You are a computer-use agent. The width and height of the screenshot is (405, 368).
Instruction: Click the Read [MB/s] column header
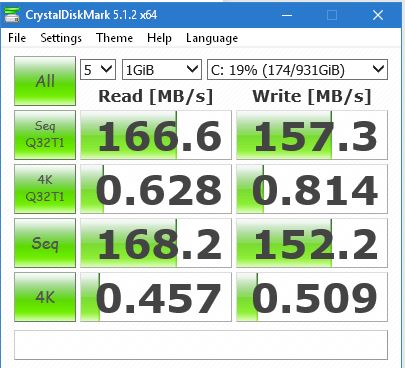[155, 97]
